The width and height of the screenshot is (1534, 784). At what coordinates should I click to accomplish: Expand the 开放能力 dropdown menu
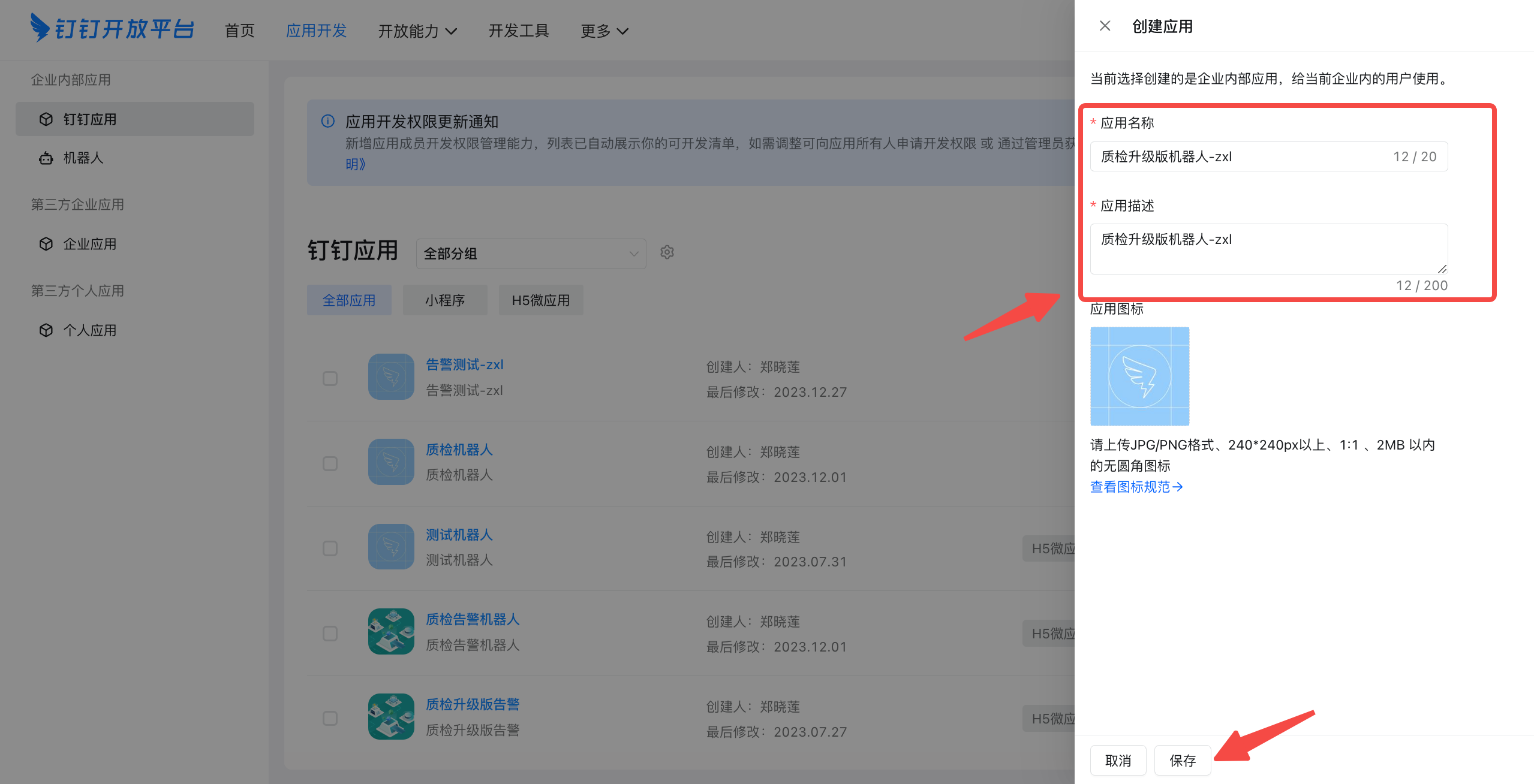coord(417,31)
